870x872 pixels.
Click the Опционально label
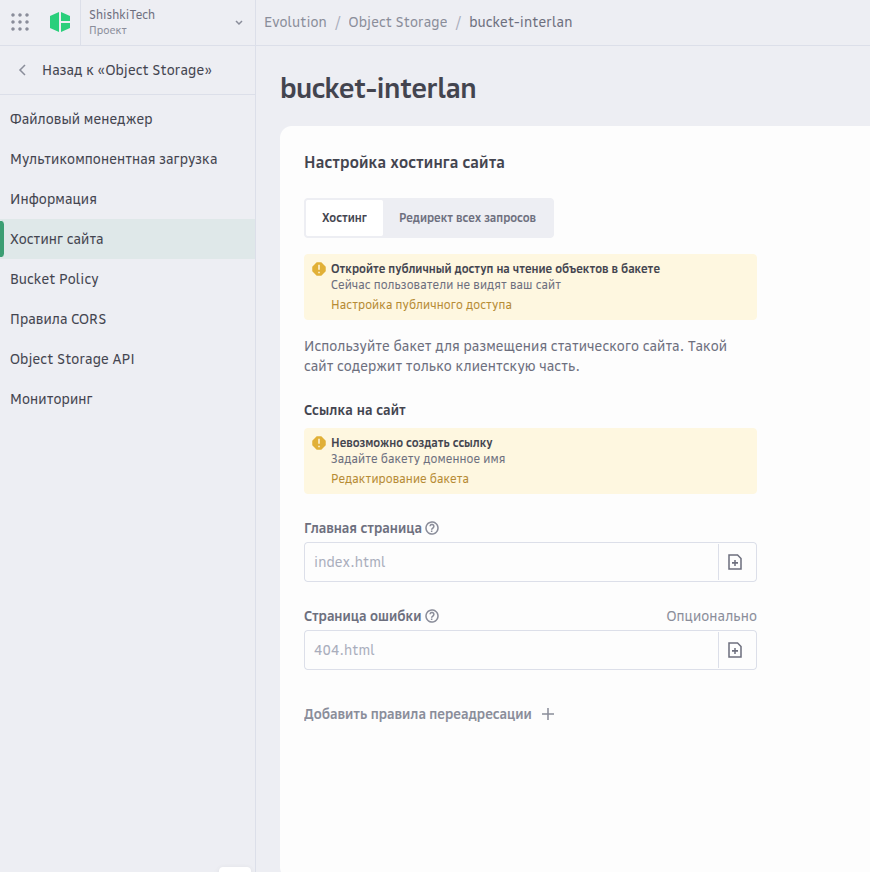711,616
